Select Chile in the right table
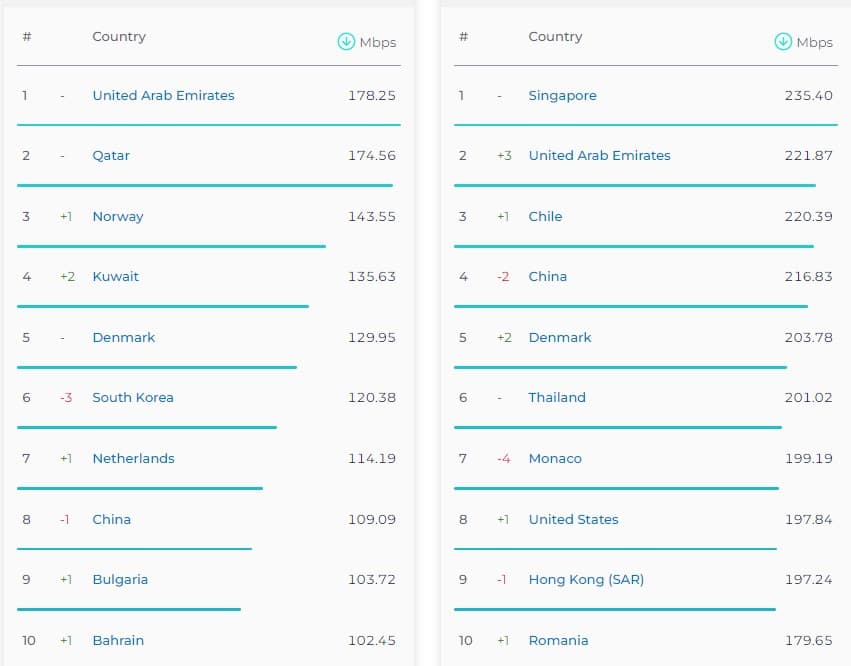 click(545, 217)
